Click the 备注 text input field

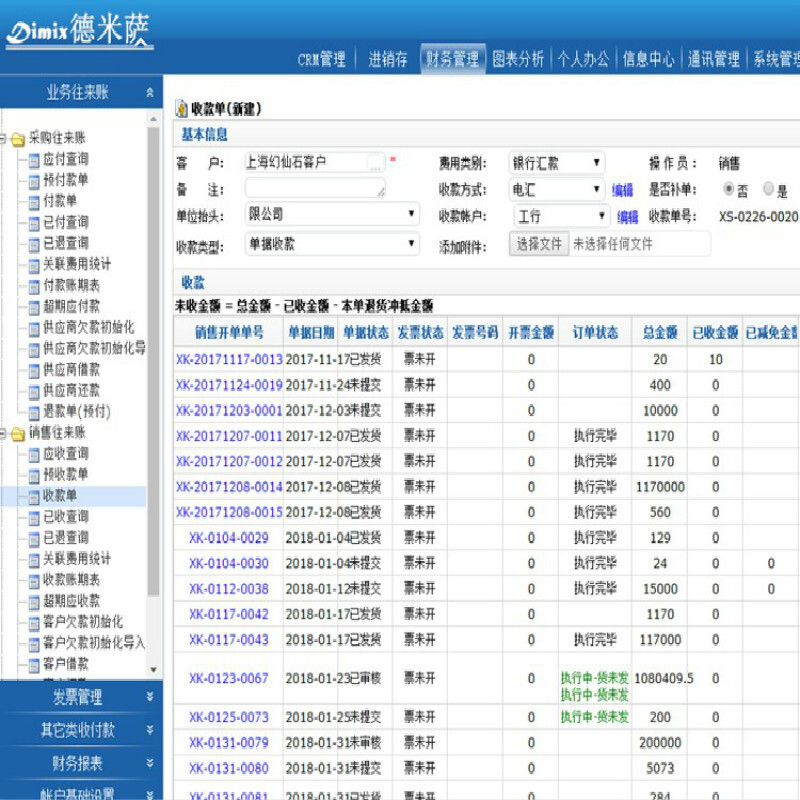click(314, 188)
